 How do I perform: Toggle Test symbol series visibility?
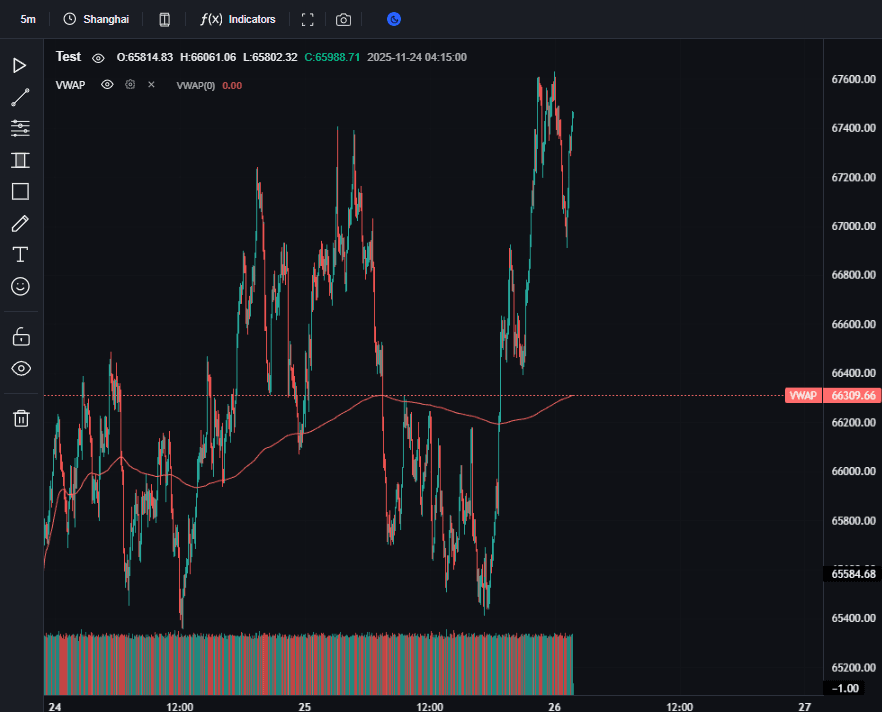[x=98, y=57]
